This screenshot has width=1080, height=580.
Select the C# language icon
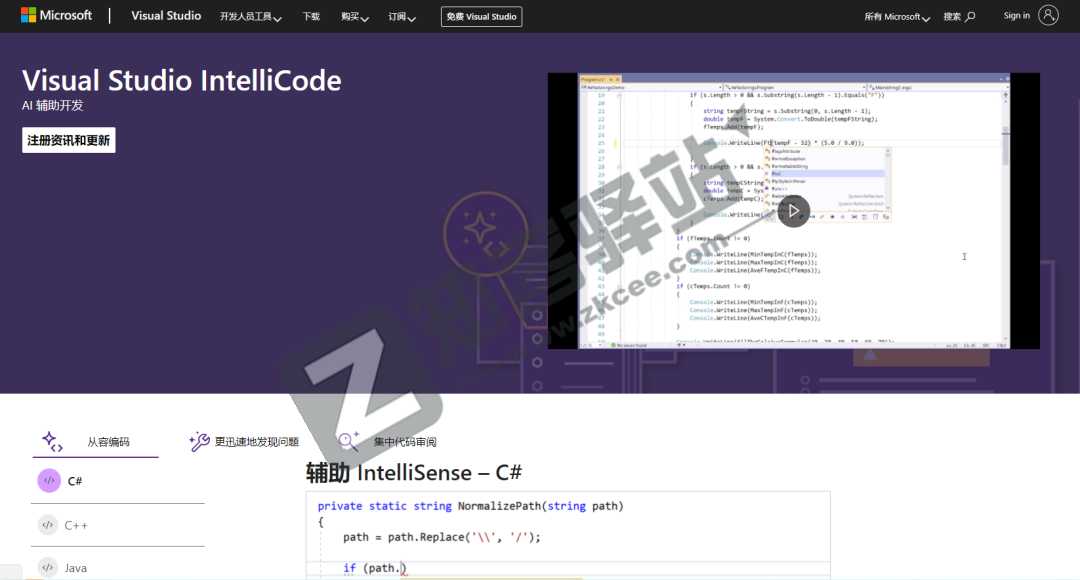[47, 481]
